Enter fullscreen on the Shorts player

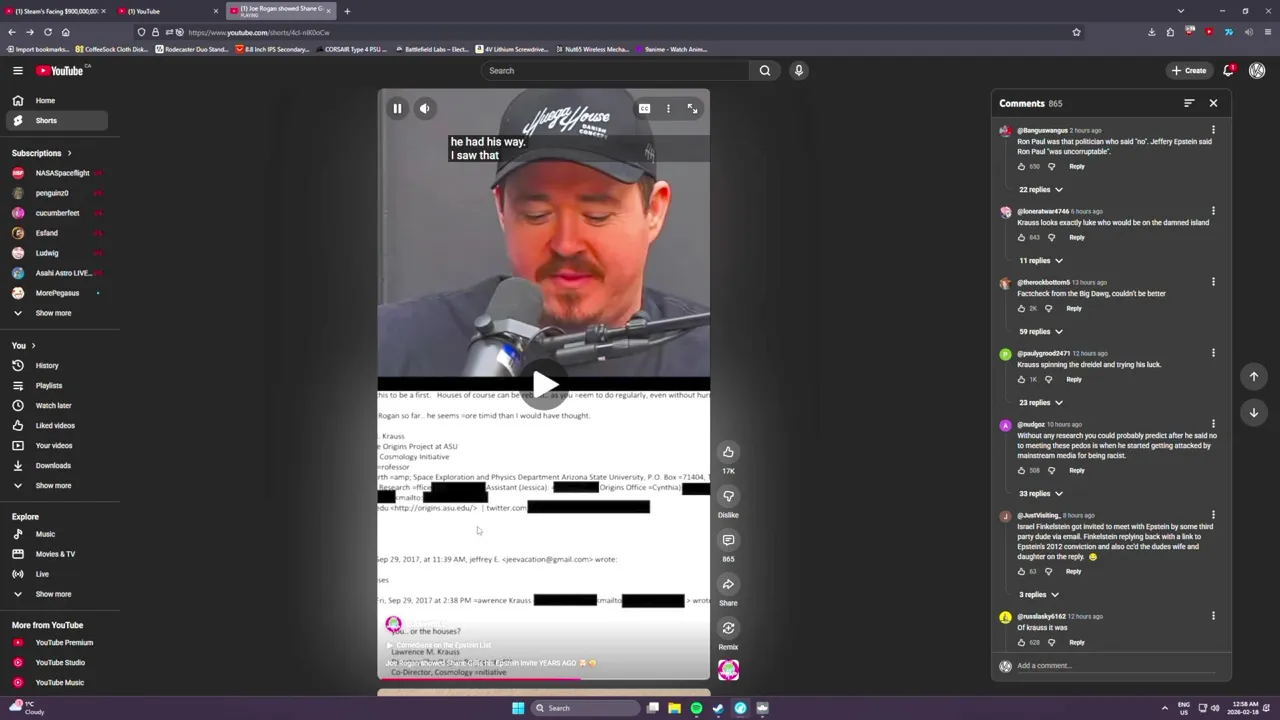692,108
